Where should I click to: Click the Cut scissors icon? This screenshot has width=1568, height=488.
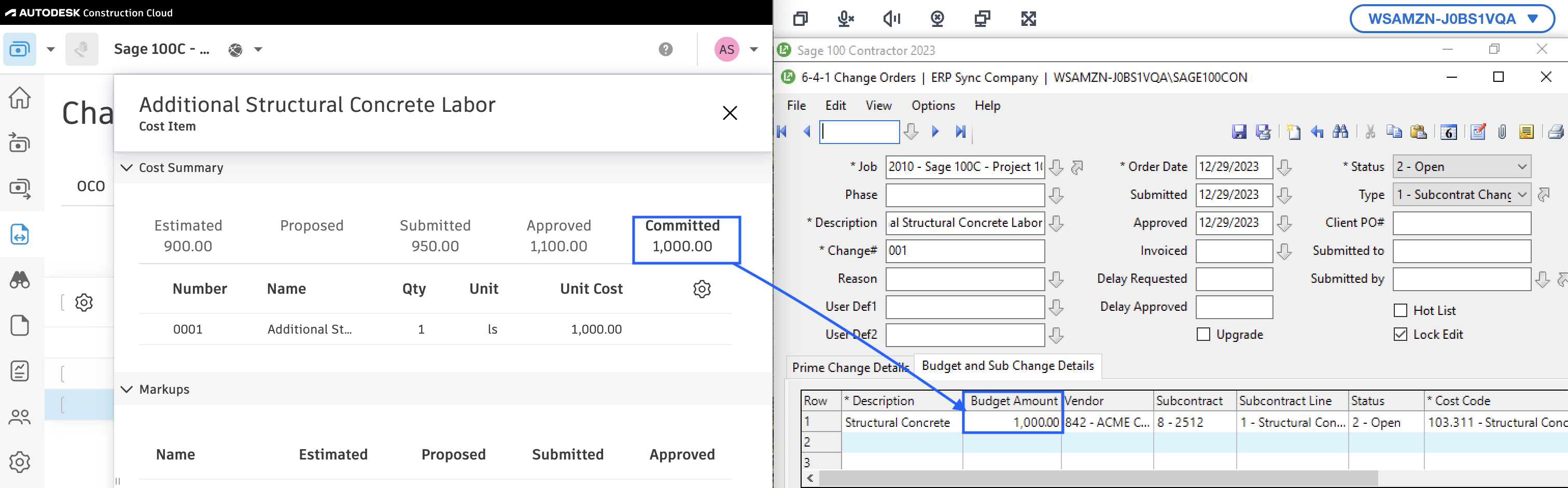pyautogui.click(x=1370, y=132)
